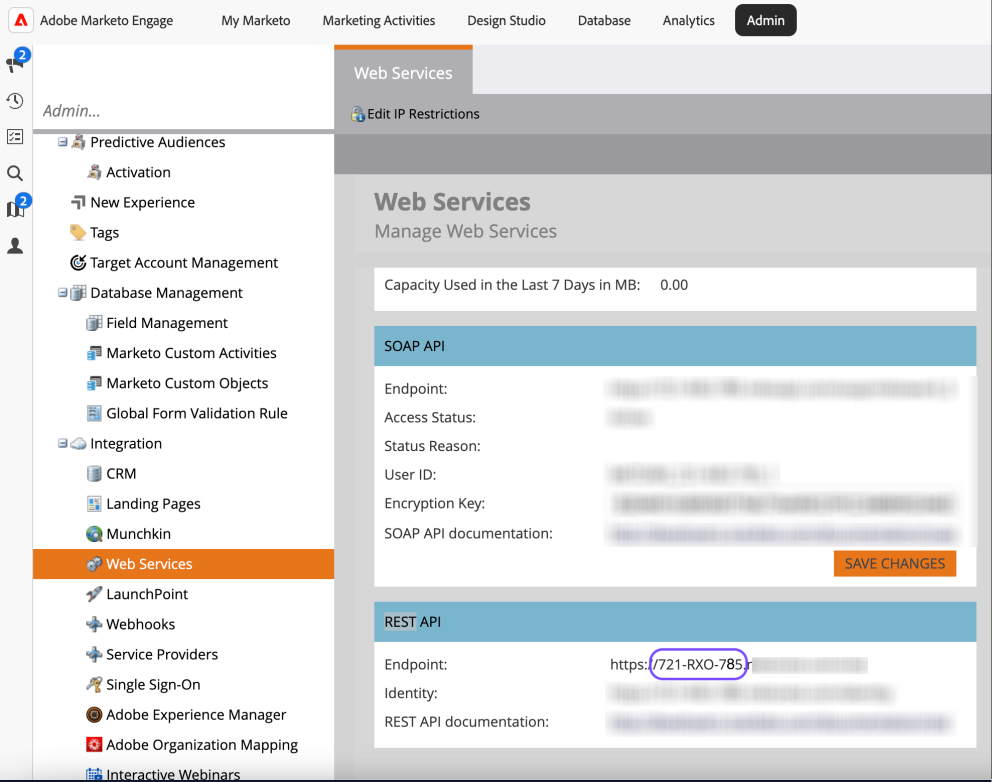Image resolution: width=992 pixels, height=782 pixels.
Task: Click the New Experience icon
Action: 78,202
